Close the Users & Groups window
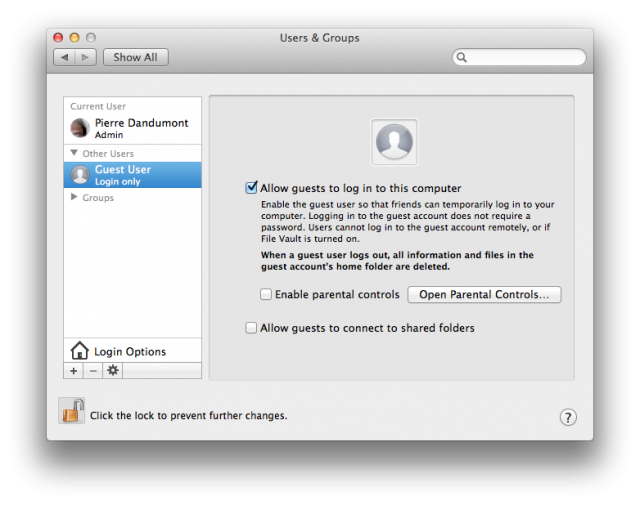The image size is (640, 505). 58,38
